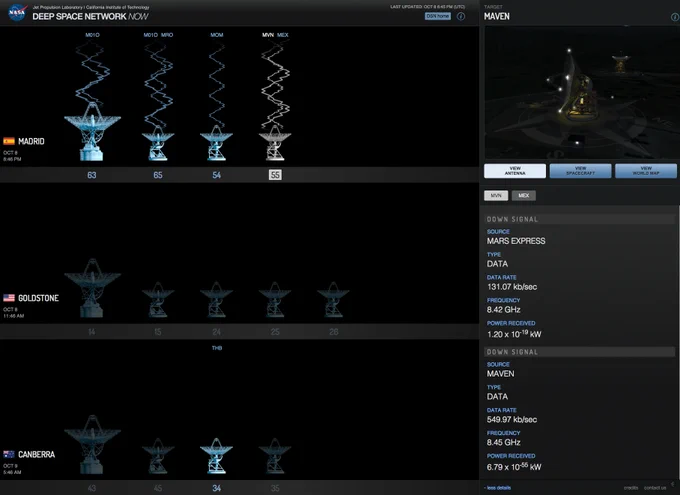Click the 8.45 GHz frequency value
The image size is (680, 495).
[x=503, y=443]
